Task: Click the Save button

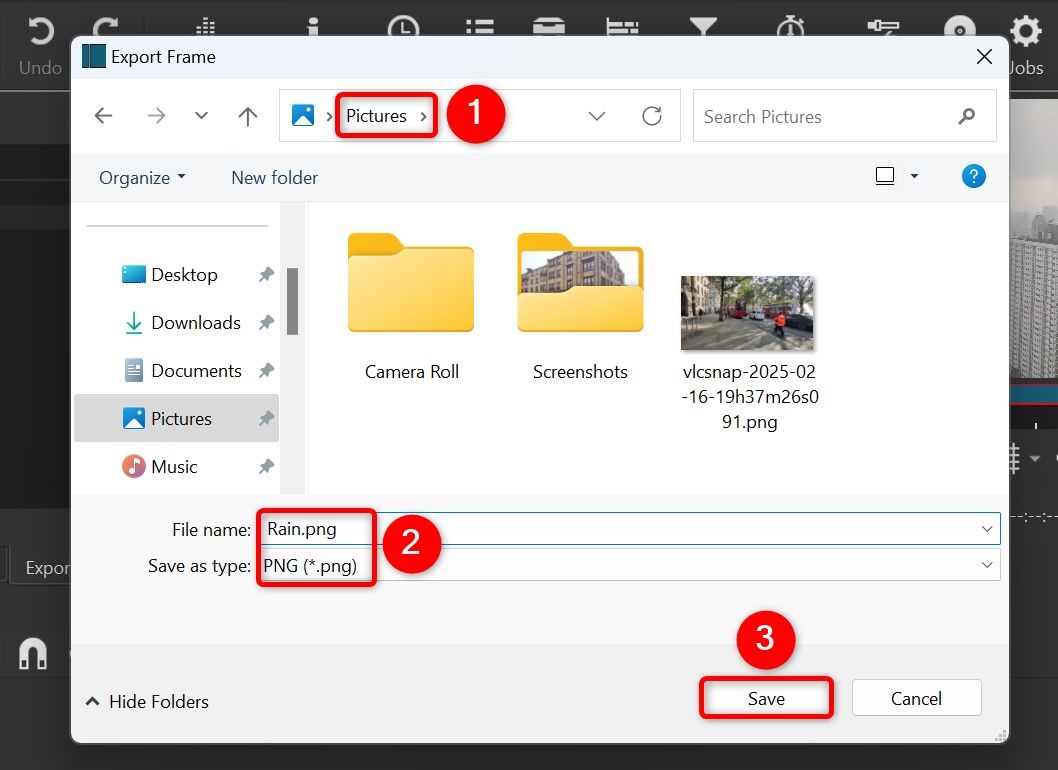Action: (x=765, y=698)
